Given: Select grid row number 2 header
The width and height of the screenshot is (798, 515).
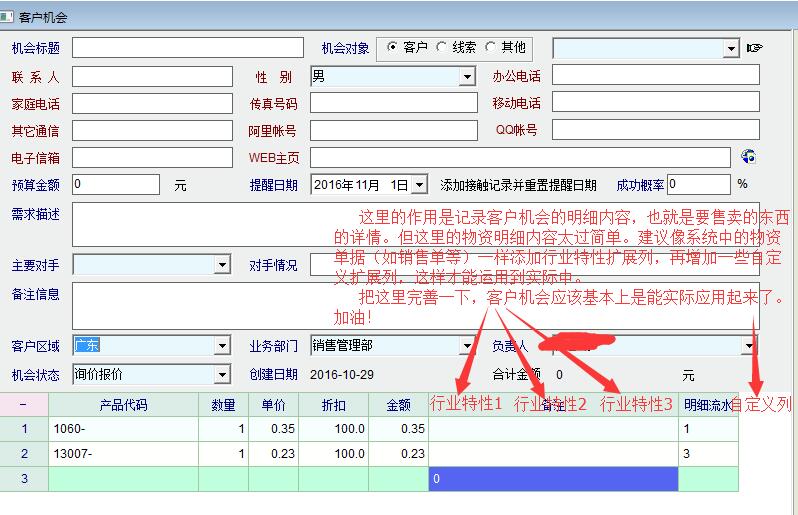Looking at the screenshot, I should tap(23, 454).
